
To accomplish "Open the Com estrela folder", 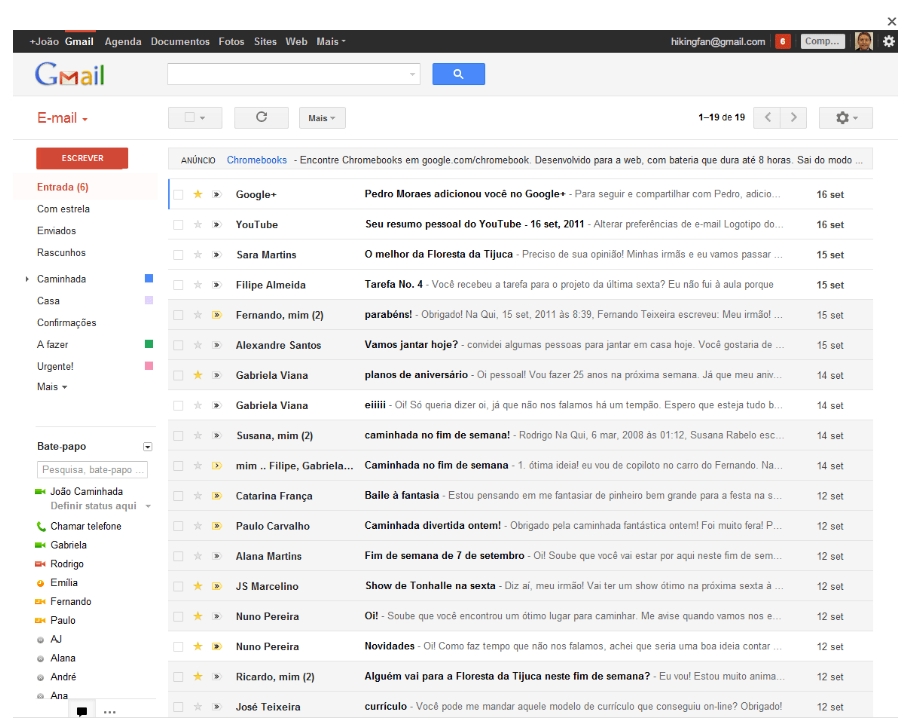I will [63, 209].
